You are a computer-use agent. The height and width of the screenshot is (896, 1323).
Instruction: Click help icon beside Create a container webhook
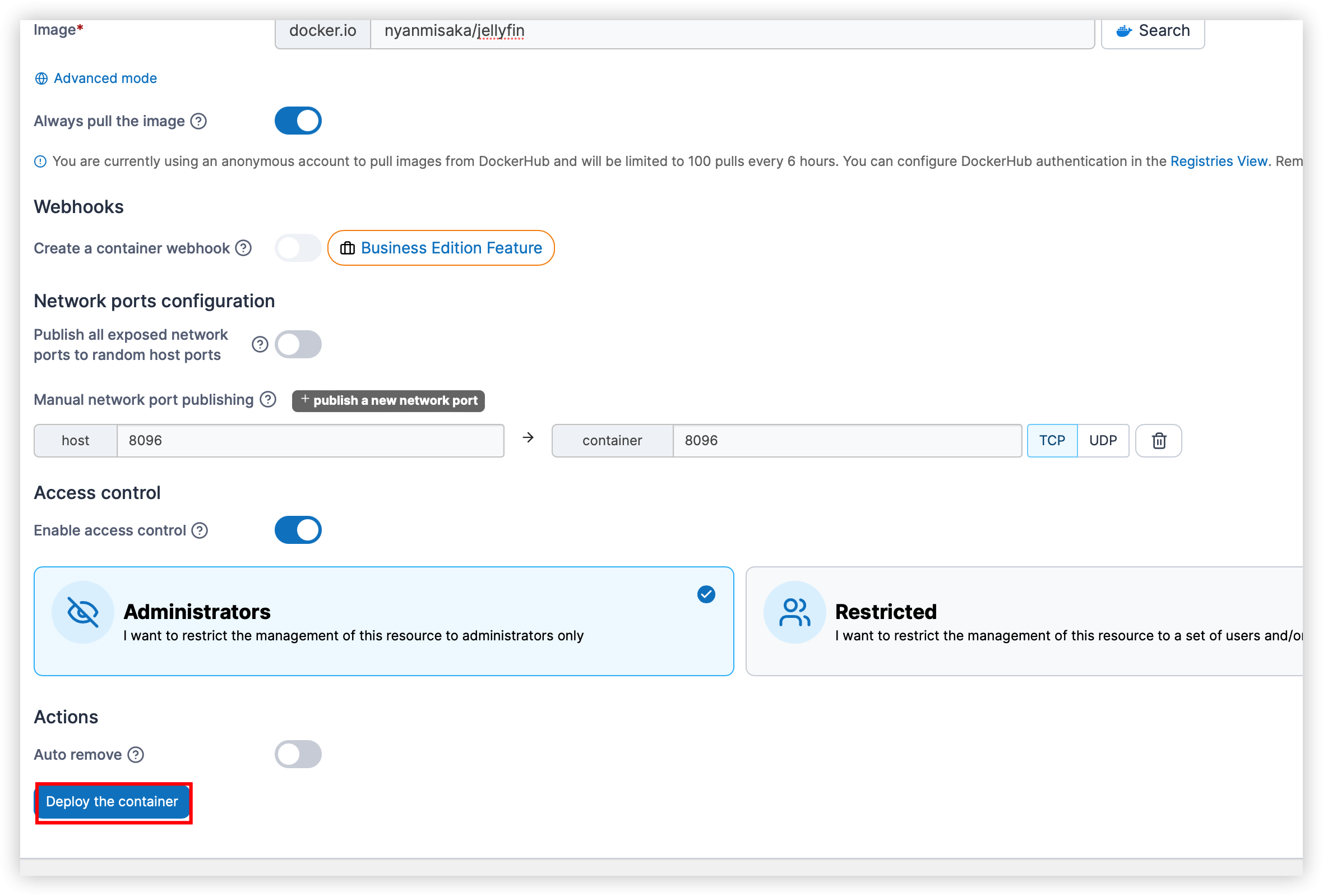pos(243,248)
